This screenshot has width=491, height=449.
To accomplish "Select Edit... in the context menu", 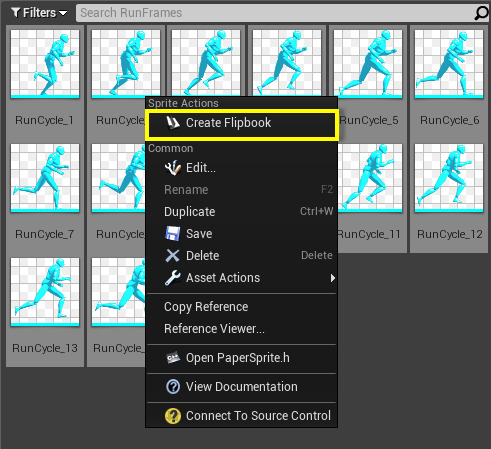I will (242, 168).
